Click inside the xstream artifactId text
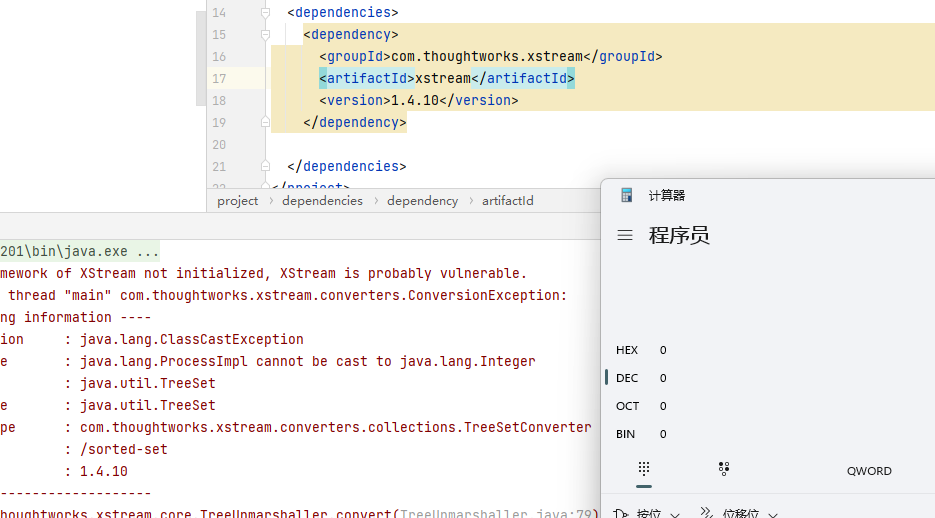The height and width of the screenshot is (518, 935). (442, 79)
